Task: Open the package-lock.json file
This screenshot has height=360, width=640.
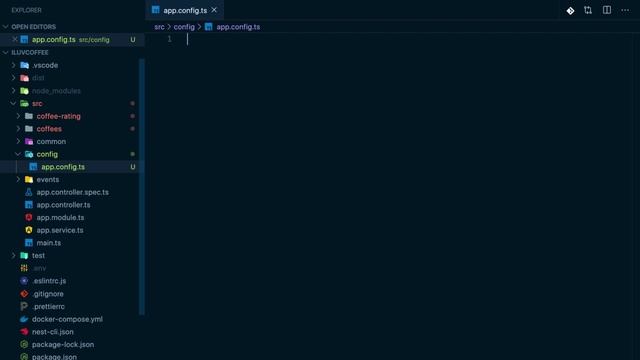Action: click(x=63, y=344)
